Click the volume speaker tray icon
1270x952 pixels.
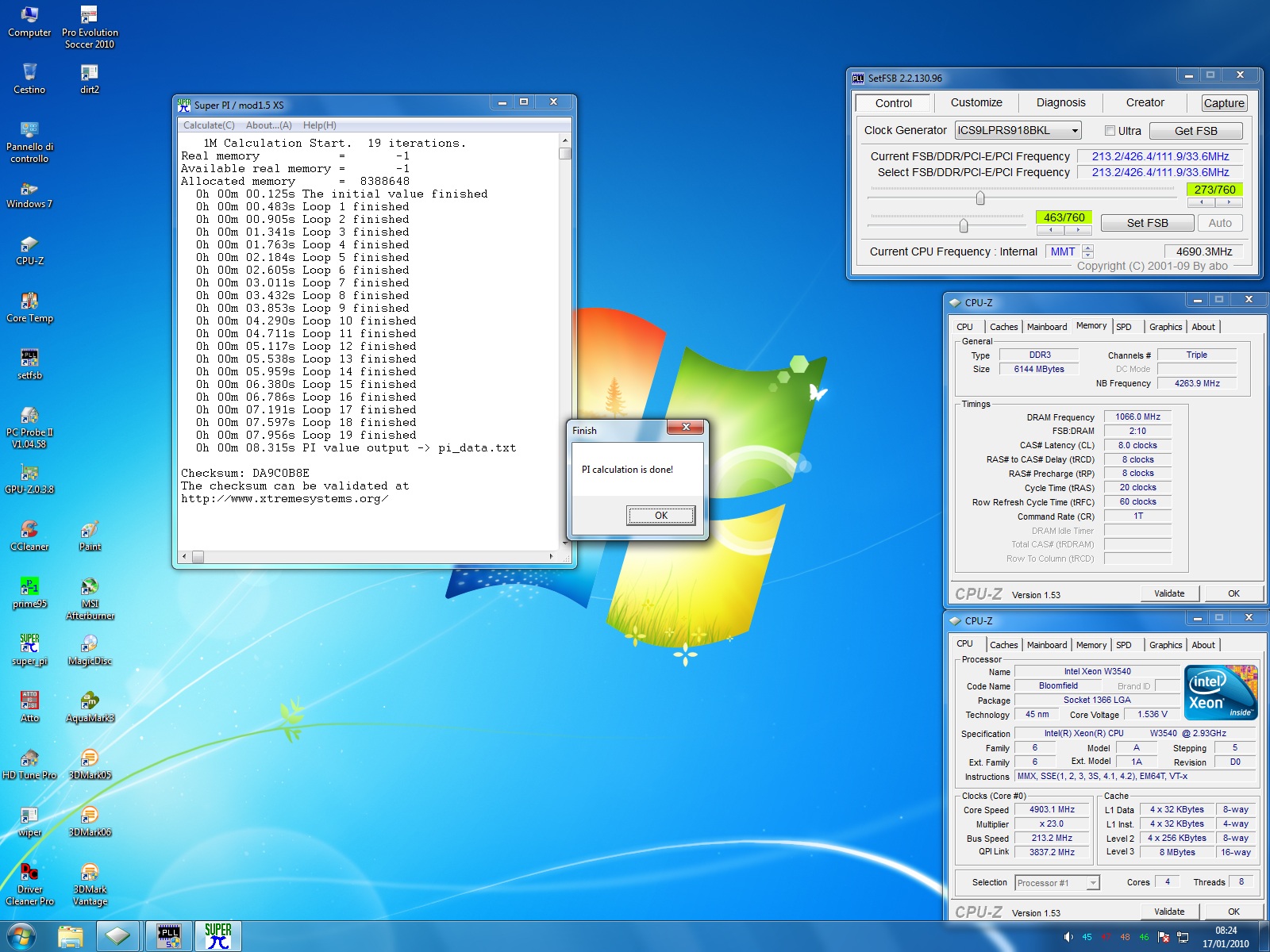(1068, 937)
